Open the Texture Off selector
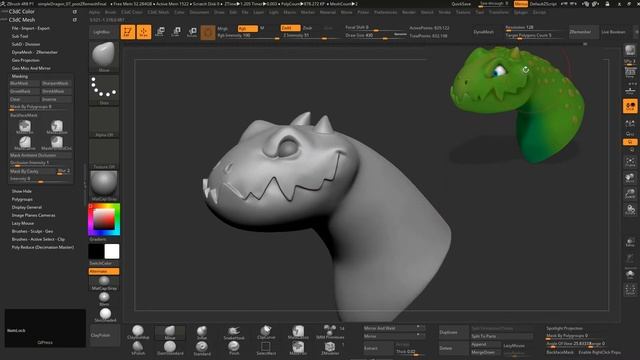 [x=104, y=153]
